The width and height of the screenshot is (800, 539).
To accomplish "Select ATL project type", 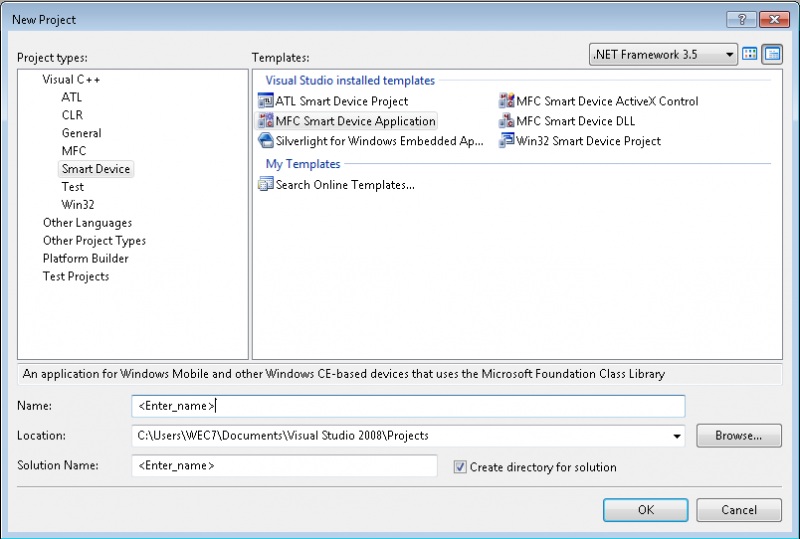I will point(71,97).
